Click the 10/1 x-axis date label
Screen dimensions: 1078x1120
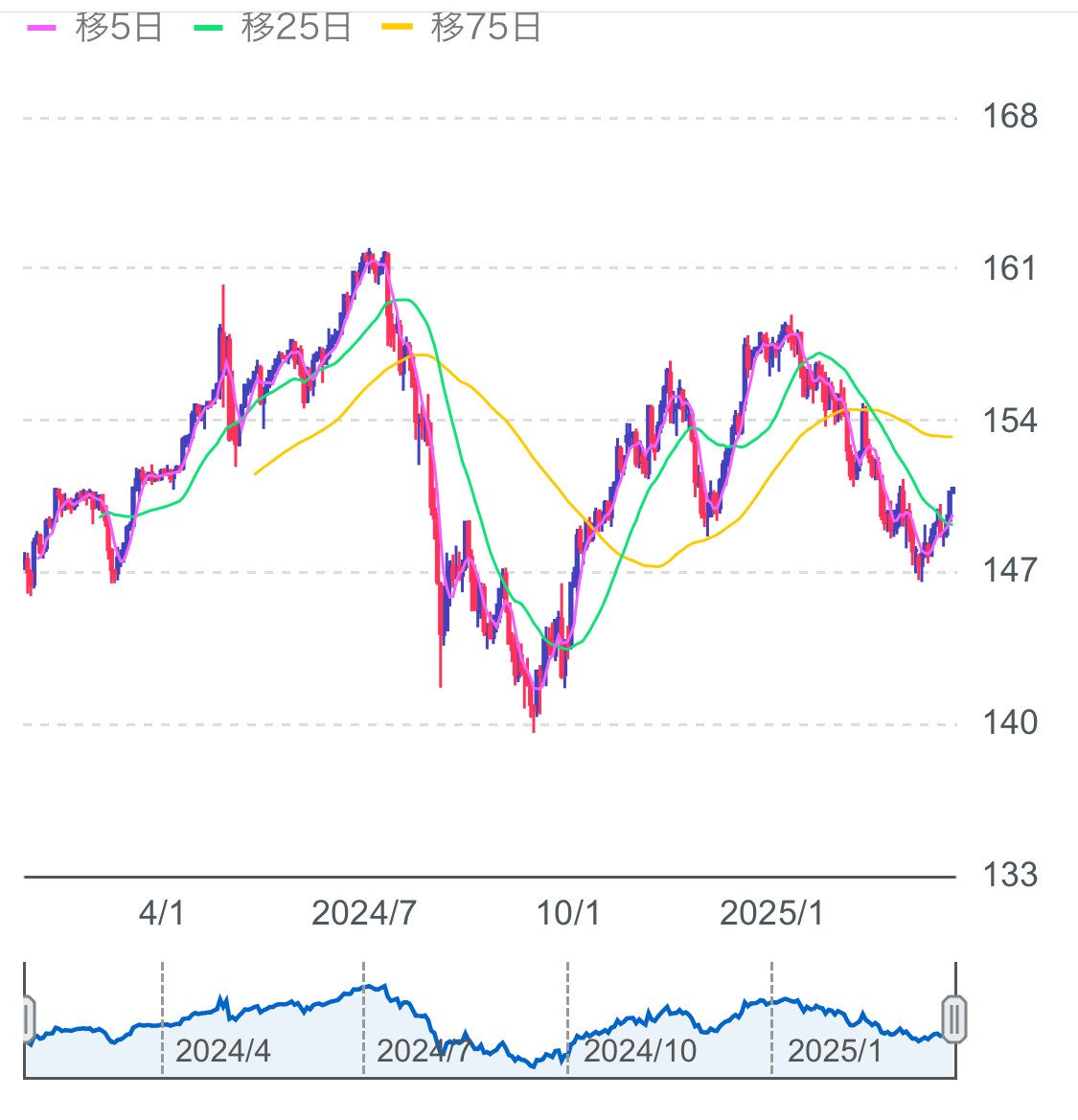point(568,913)
